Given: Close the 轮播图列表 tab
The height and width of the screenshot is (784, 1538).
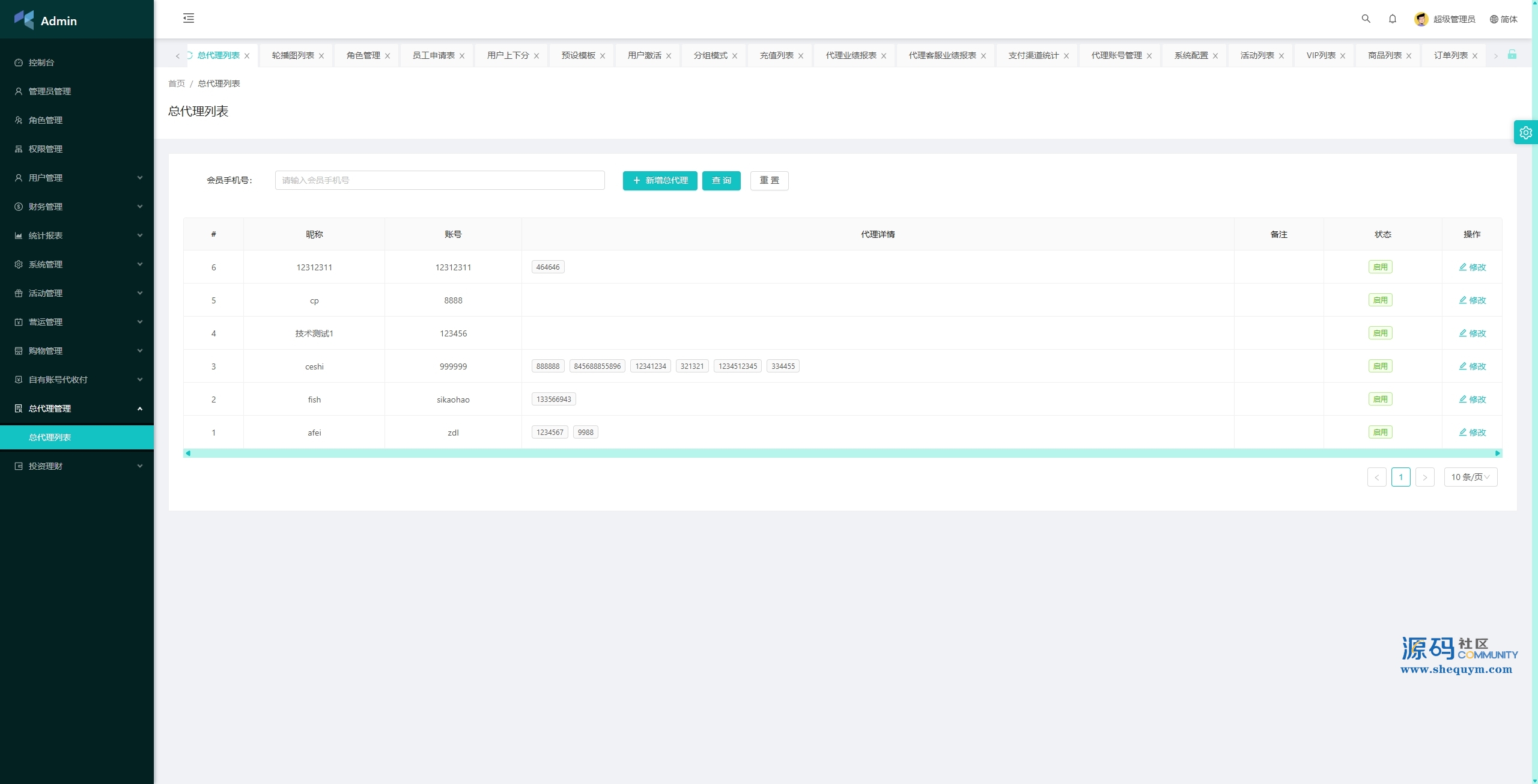Looking at the screenshot, I should (321, 56).
